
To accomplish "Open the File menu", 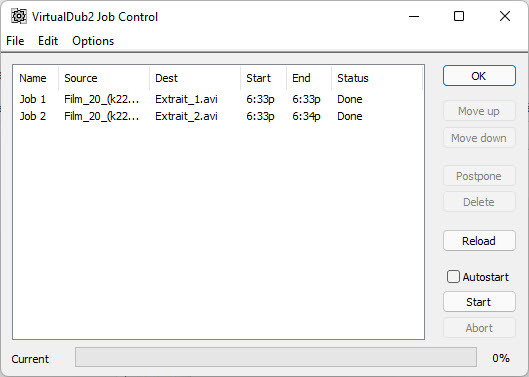I will coord(15,41).
